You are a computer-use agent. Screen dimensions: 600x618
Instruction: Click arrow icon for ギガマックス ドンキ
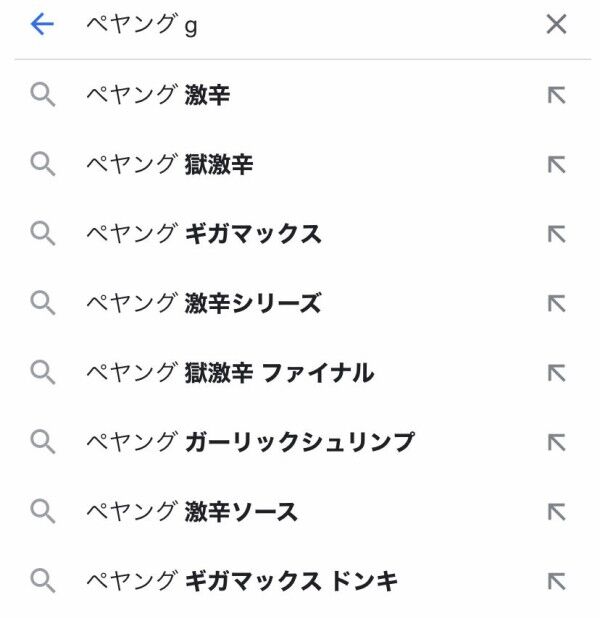(x=557, y=581)
